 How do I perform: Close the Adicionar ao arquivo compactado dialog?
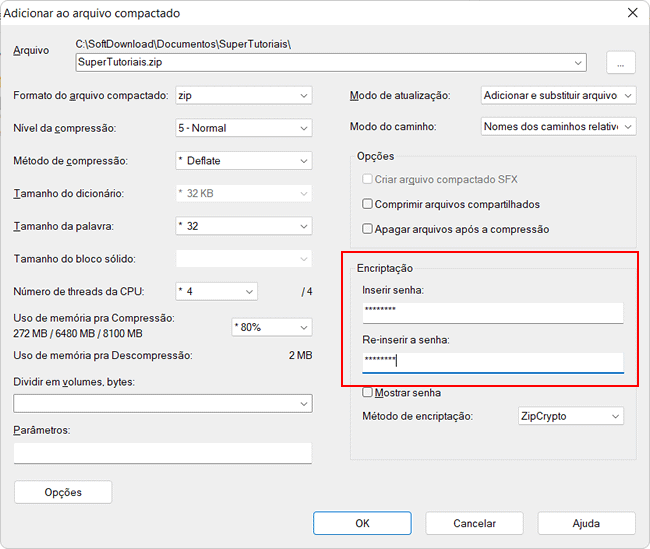[x=631, y=13]
